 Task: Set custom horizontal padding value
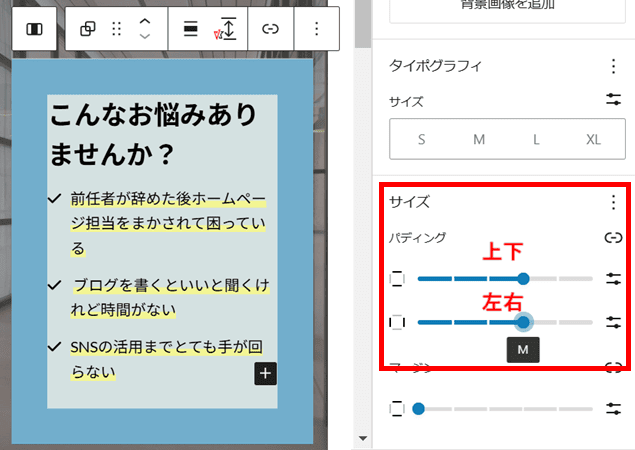(x=613, y=322)
